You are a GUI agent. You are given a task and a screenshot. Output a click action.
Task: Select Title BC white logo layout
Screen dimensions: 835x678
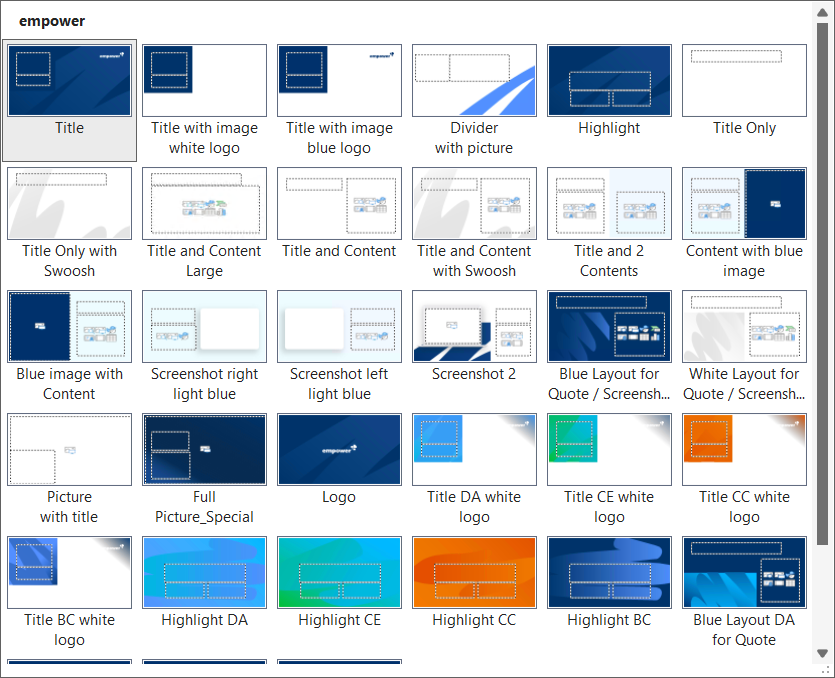click(69, 573)
